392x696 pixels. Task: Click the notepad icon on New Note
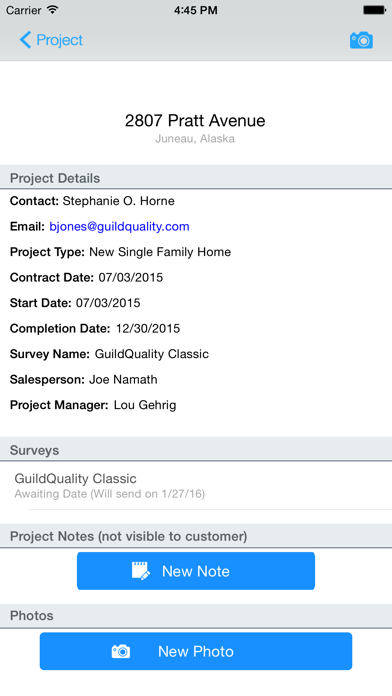[141, 571]
